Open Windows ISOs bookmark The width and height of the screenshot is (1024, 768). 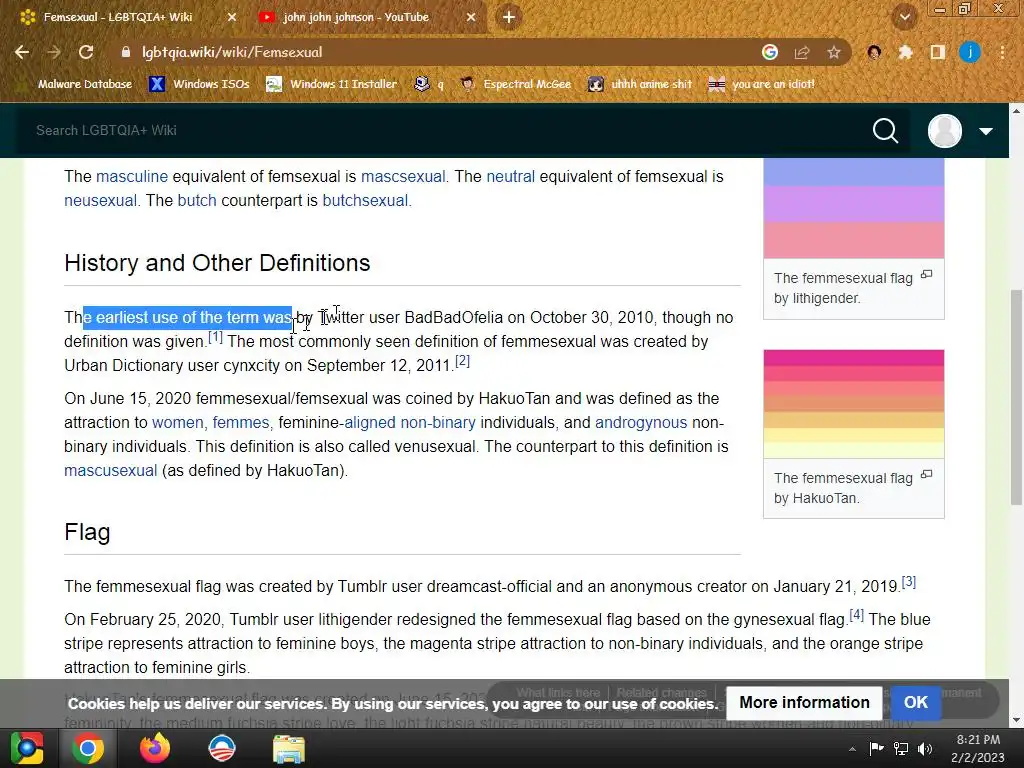[x=199, y=84]
